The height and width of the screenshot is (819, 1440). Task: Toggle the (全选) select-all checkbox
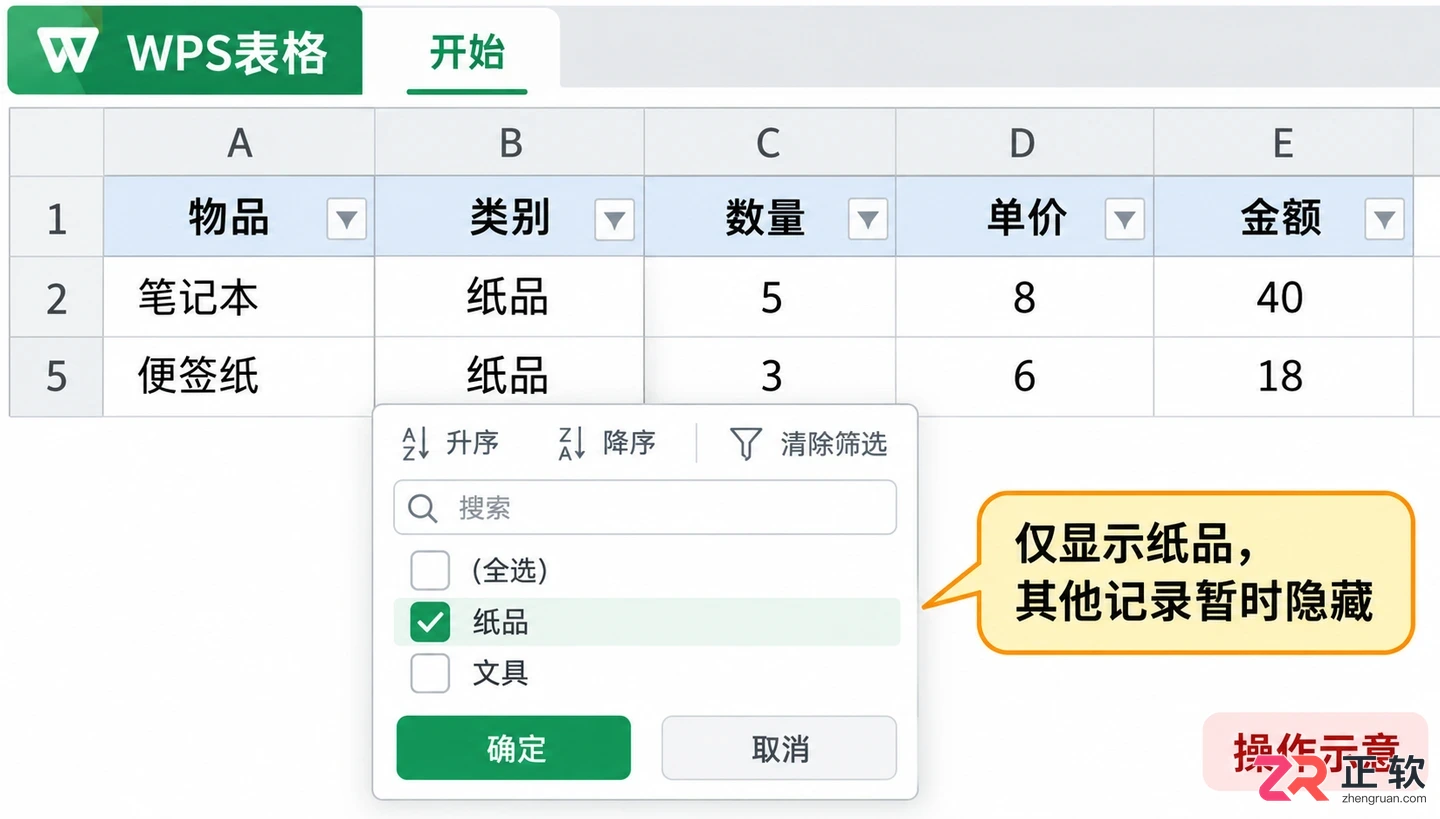430,571
